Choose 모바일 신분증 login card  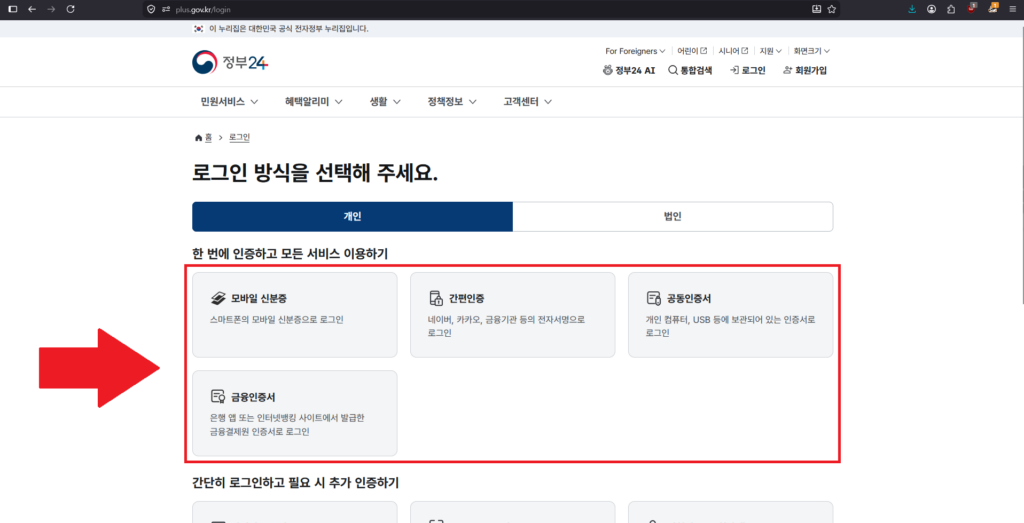point(295,315)
